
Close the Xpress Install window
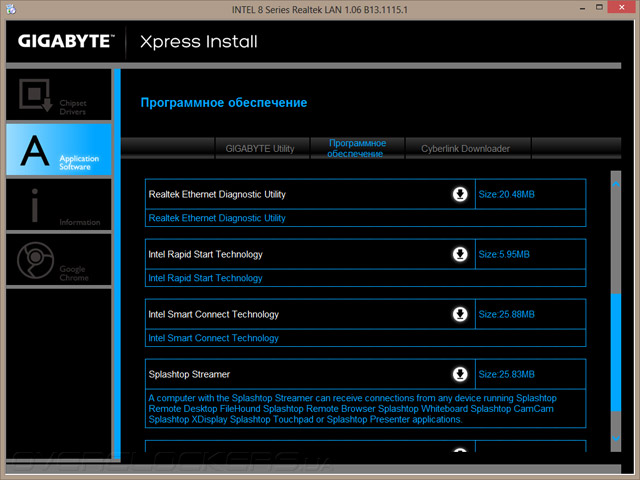tap(622, 7)
